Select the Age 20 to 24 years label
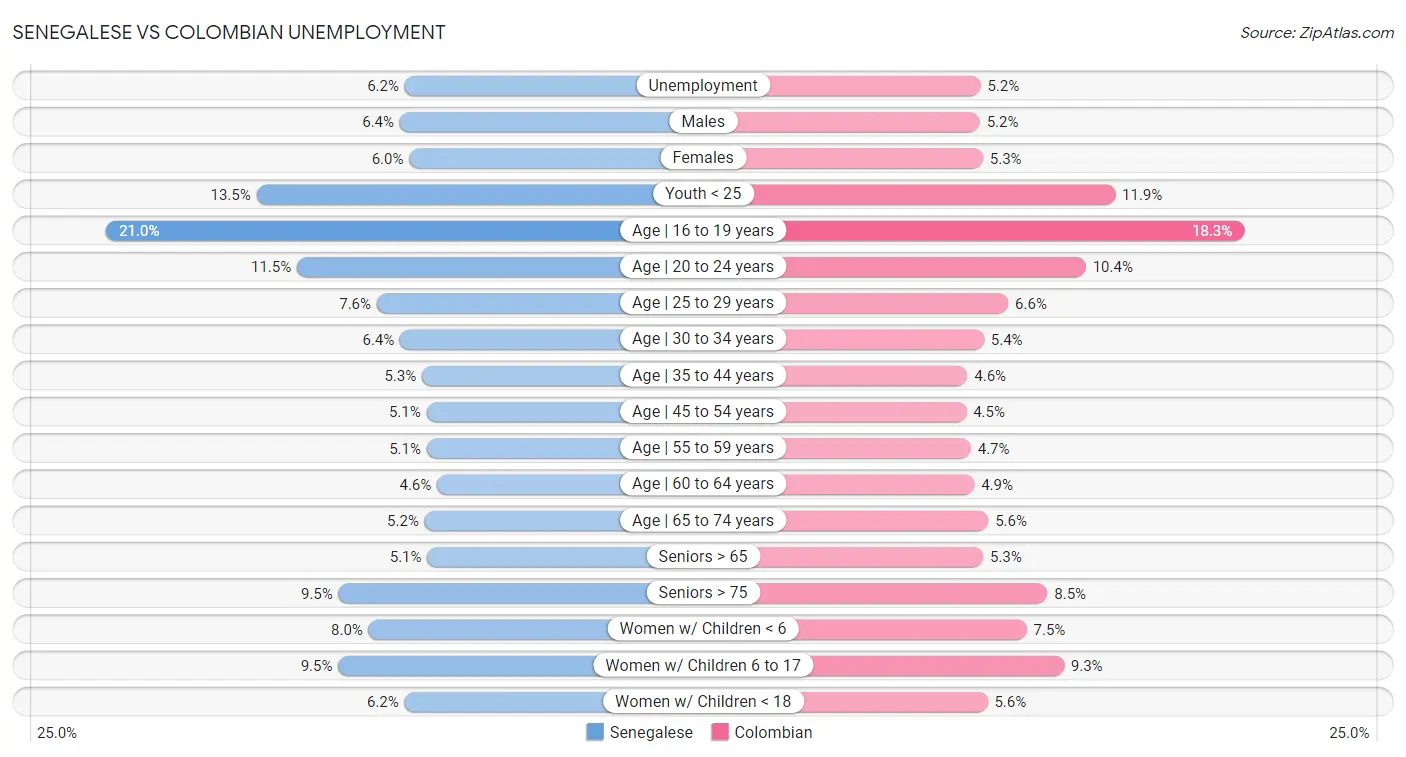Screen dimensions: 1406x757 [703, 267]
